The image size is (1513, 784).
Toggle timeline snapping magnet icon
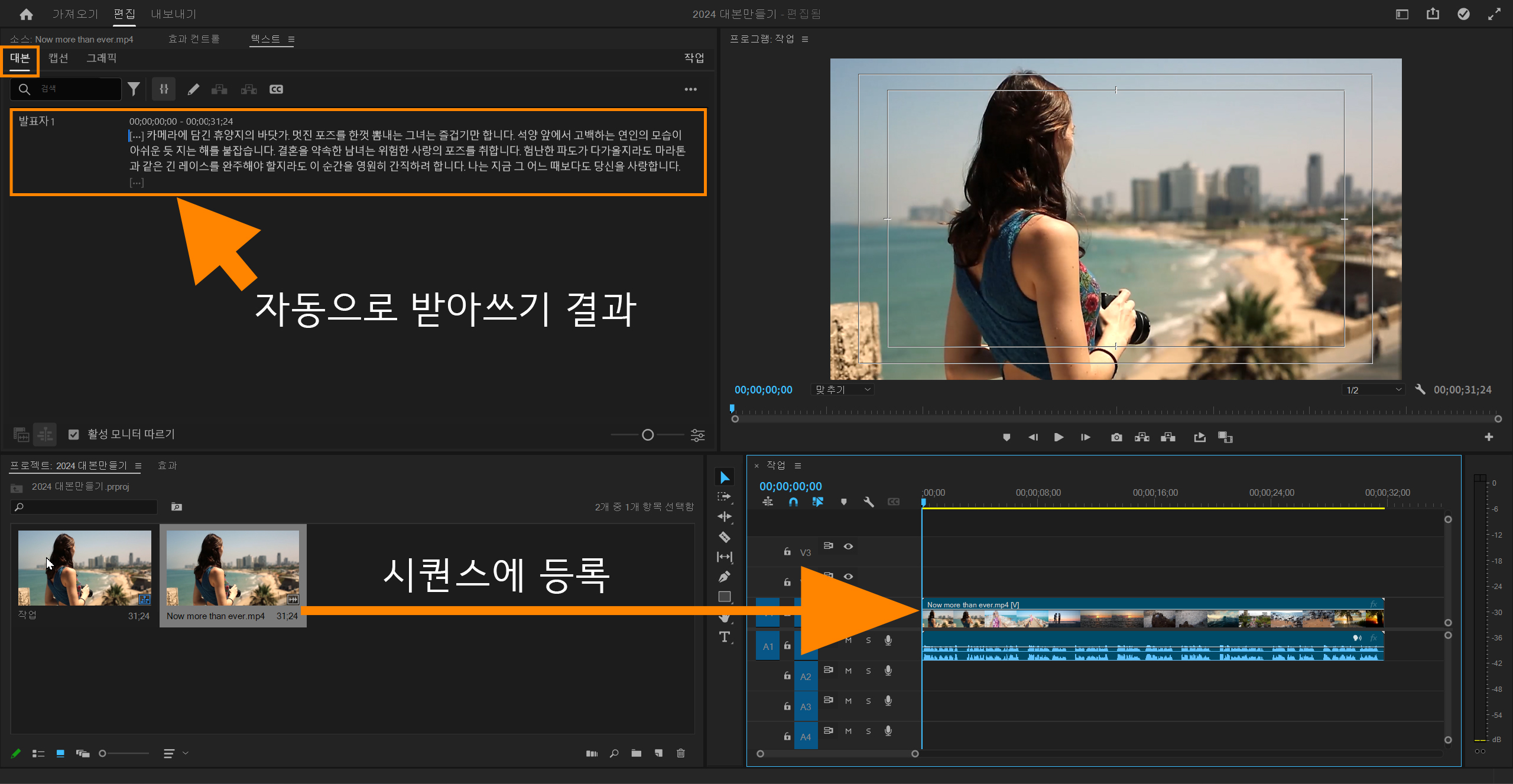[793, 502]
